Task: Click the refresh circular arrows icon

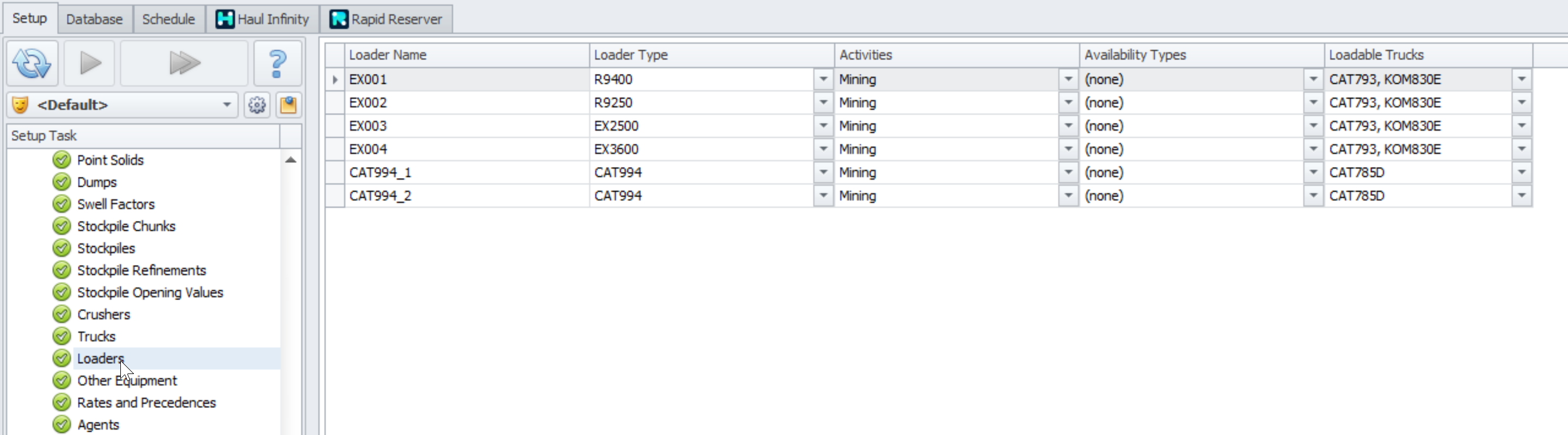Action: (x=32, y=63)
